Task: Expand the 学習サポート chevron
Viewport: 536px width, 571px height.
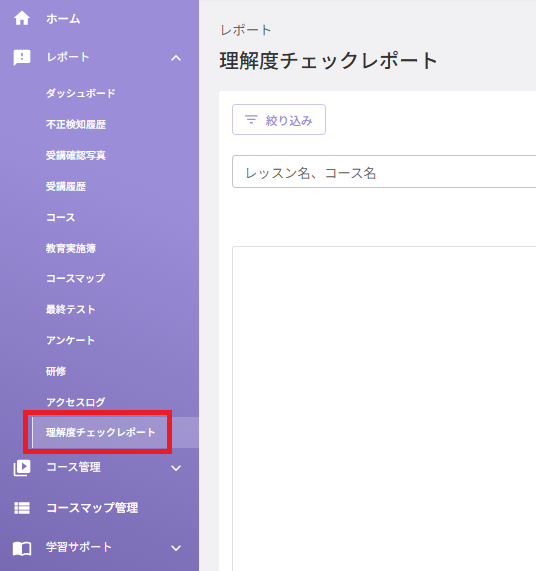Action: click(x=176, y=548)
